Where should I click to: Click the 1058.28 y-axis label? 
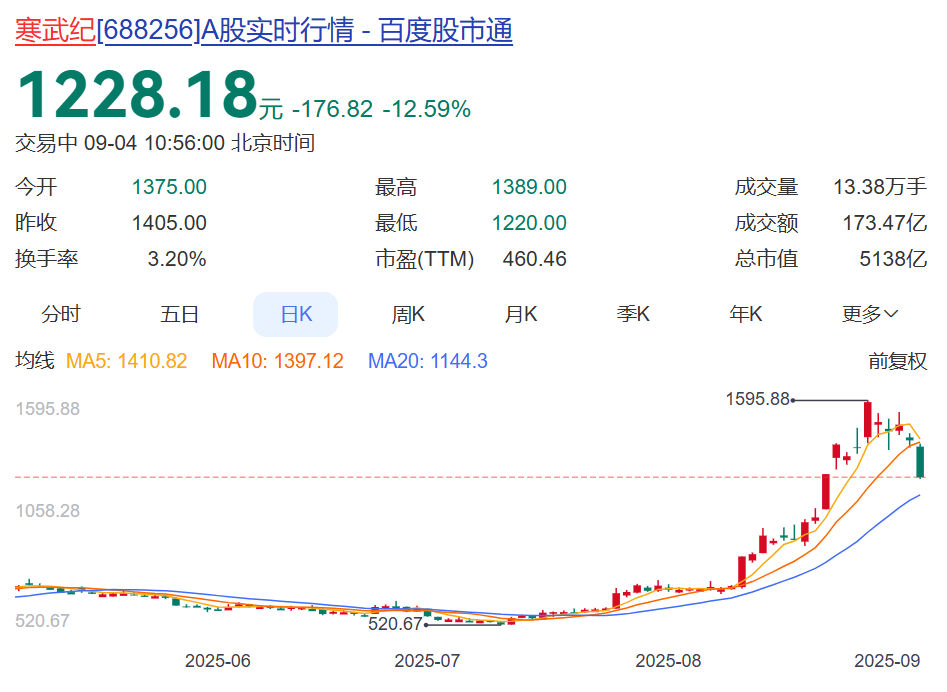click(x=48, y=511)
